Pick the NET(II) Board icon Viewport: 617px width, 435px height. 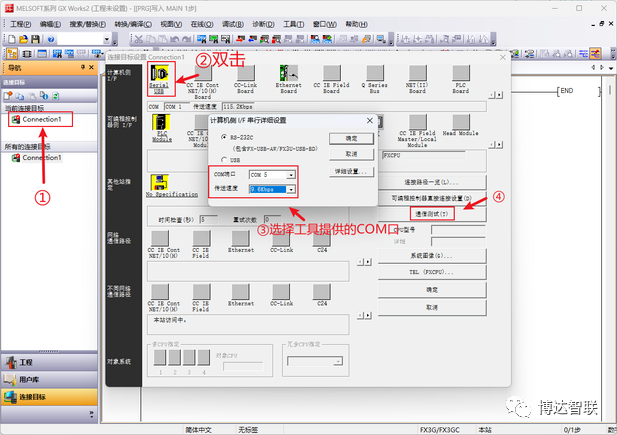[x=417, y=73]
